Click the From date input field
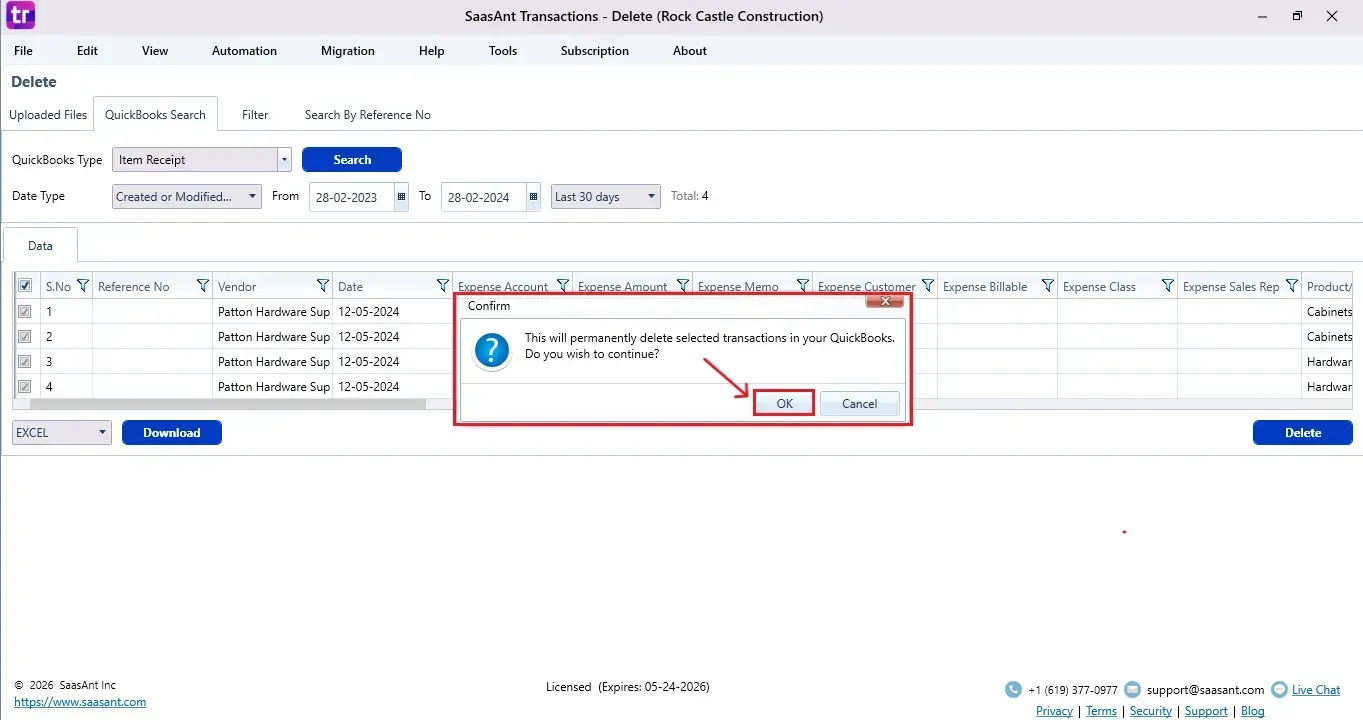1363x720 pixels. click(352, 197)
